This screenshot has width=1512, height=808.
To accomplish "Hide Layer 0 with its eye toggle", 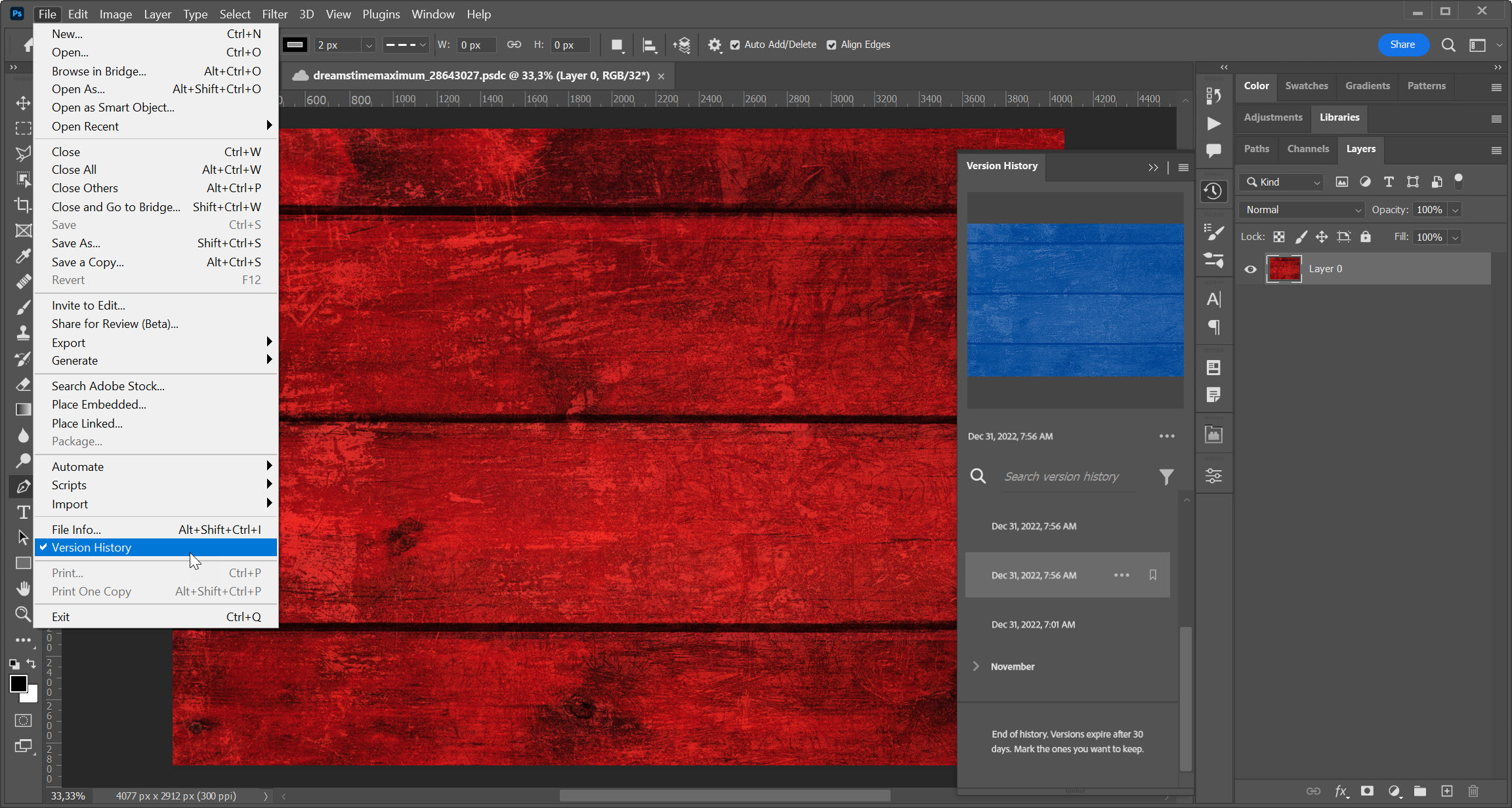I will (1250, 269).
